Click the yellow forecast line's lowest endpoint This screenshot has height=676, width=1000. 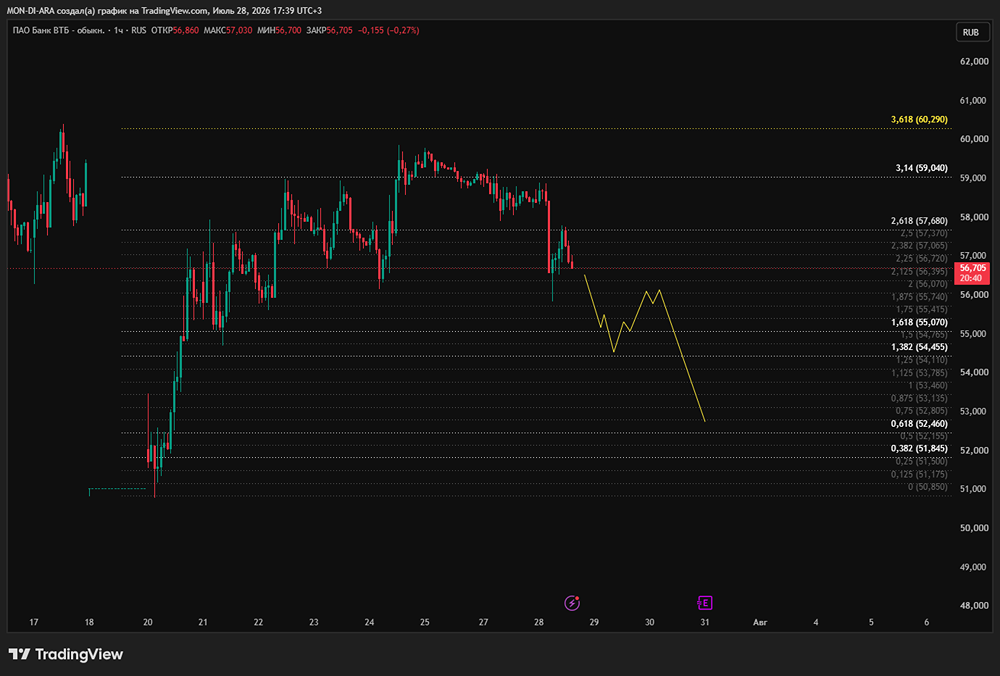pyautogui.click(x=705, y=421)
